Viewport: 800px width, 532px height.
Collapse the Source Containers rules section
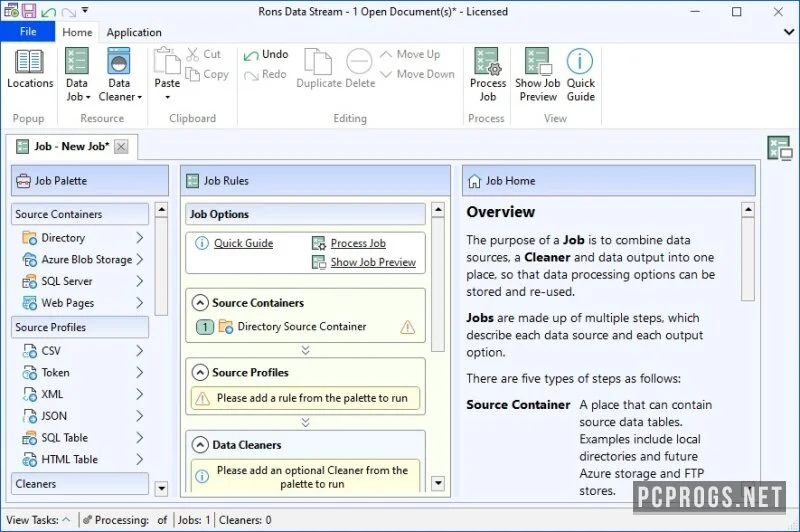tap(200, 303)
